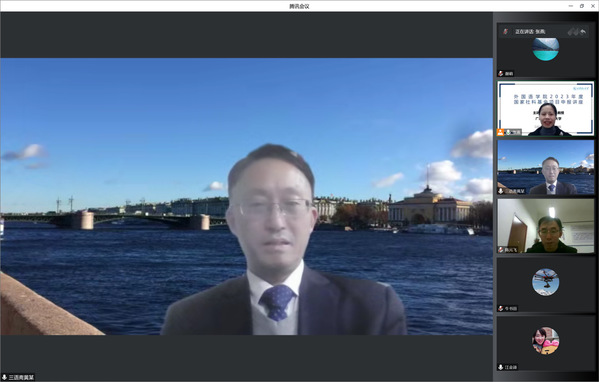Click the microphone icon on bottom participant tile
Screen dimensions: 599x382
point(501,367)
